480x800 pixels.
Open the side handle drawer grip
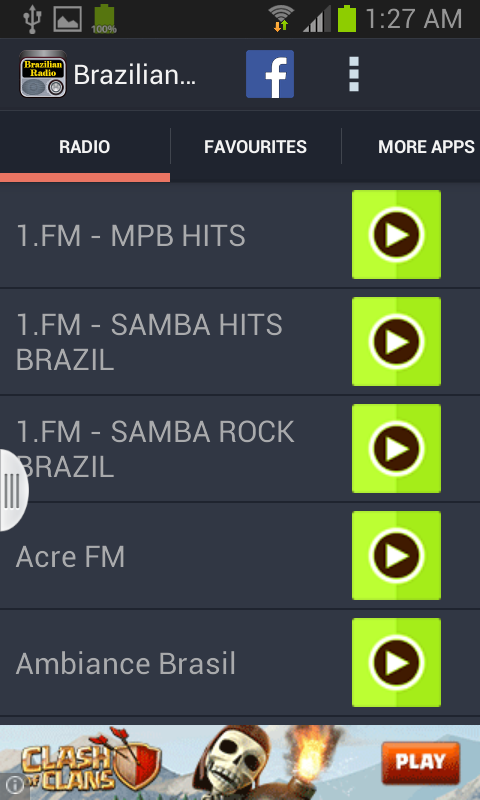point(12,490)
